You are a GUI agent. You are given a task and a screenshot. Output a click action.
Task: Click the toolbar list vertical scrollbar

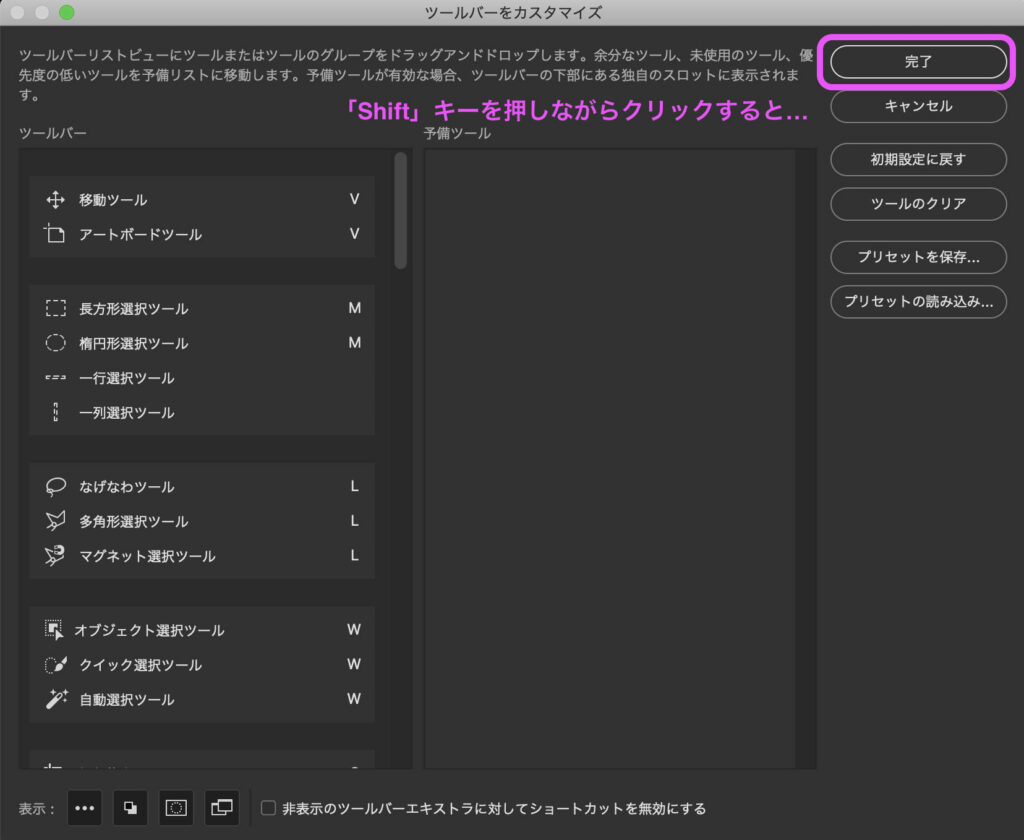pyautogui.click(x=401, y=210)
